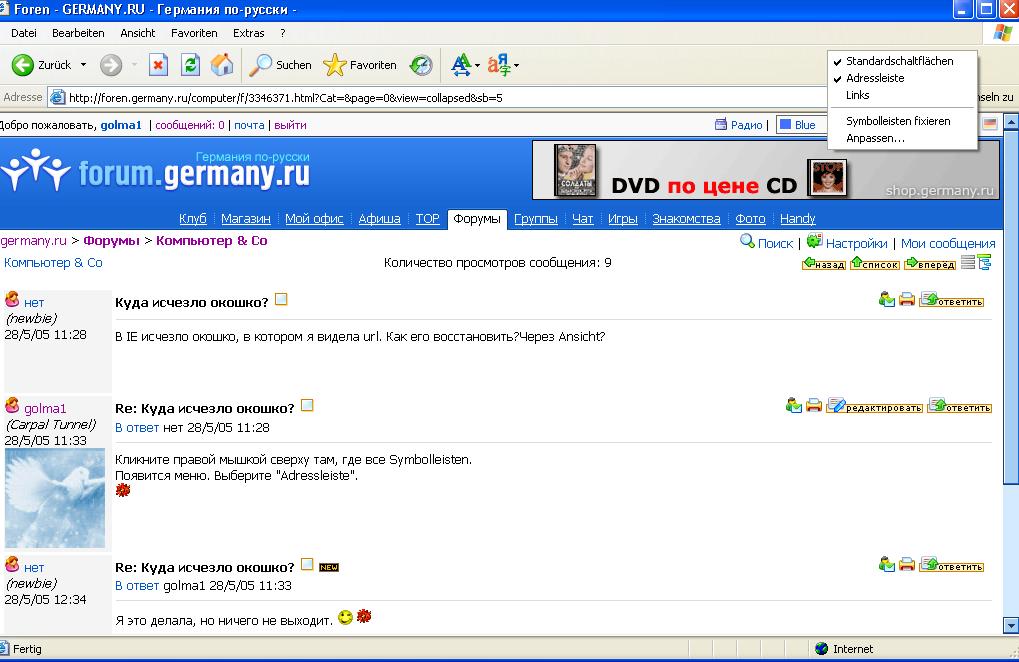
Task: Expand the Zurück button history dropdown arrow
Action: click(83, 65)
